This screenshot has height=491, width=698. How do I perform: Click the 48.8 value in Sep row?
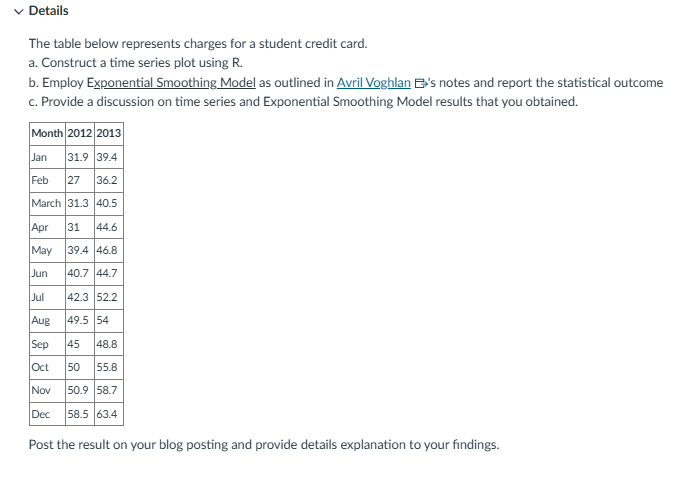pyautogui.click(x=107, y=343)
